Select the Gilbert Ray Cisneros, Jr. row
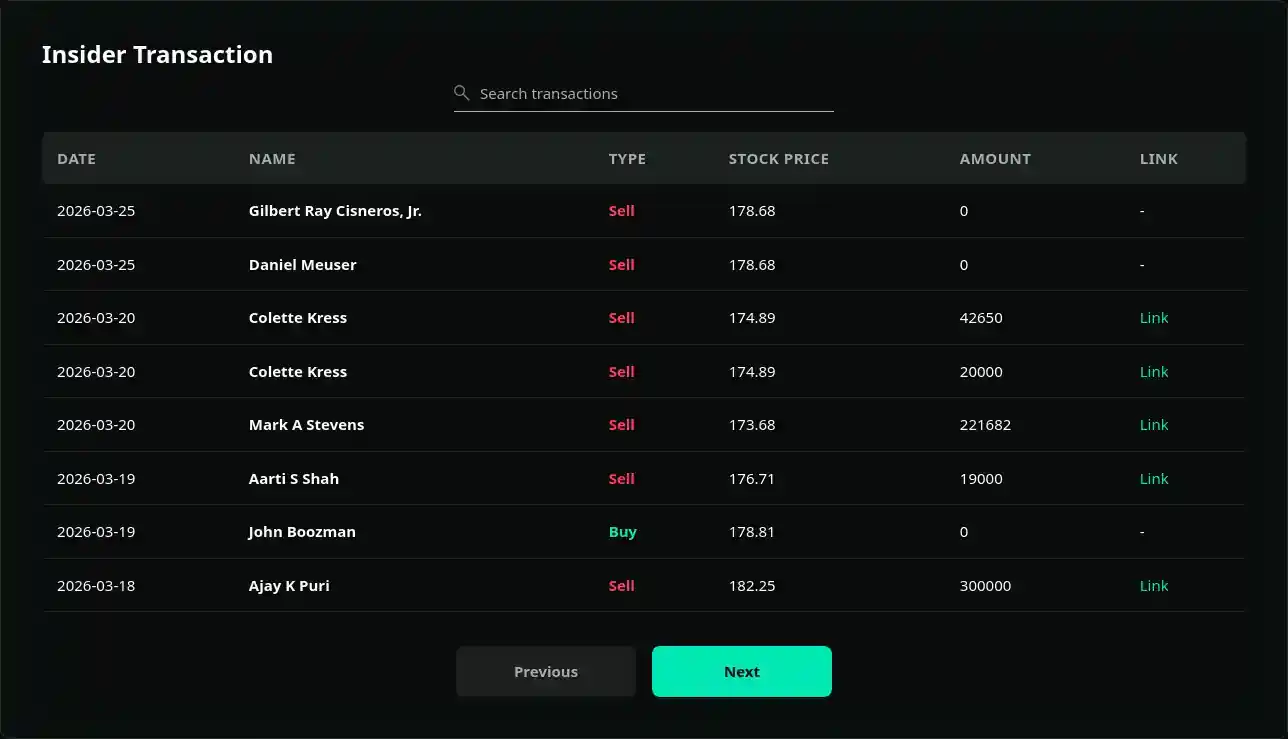Screen dimensions: 1288x739 tap(644, 211)
